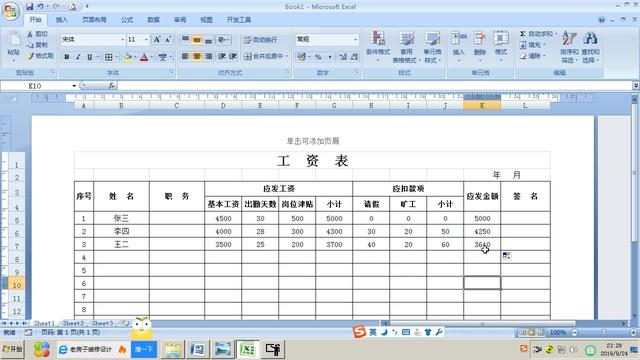Click the Accounting number format icon
The height and width of the screenshot is (360, 640).
(301, 57)
